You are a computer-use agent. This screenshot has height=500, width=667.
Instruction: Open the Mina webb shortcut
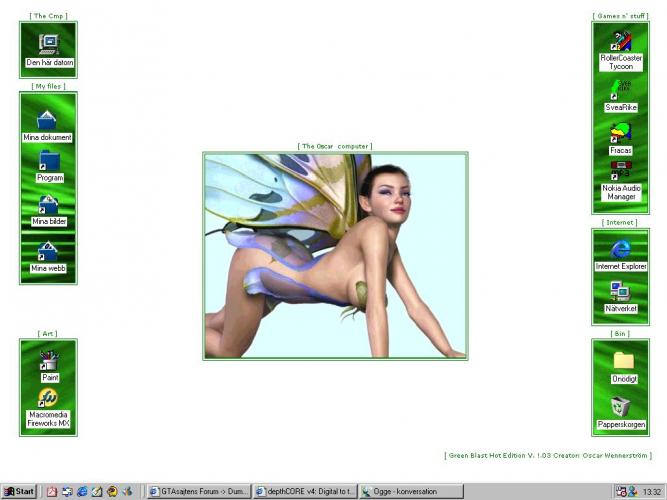coord(48,252)
